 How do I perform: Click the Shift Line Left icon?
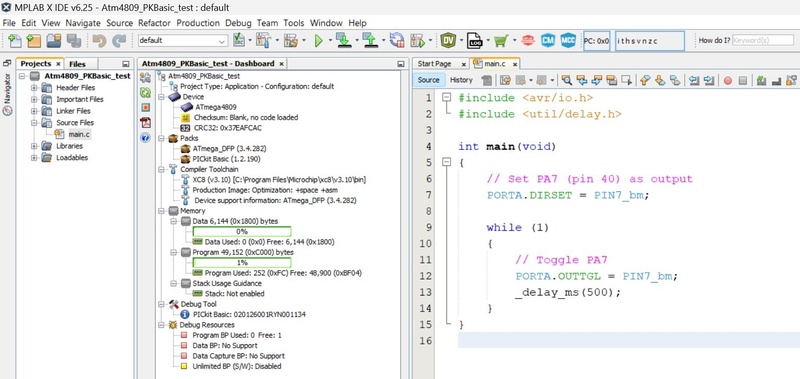(694, 80)
